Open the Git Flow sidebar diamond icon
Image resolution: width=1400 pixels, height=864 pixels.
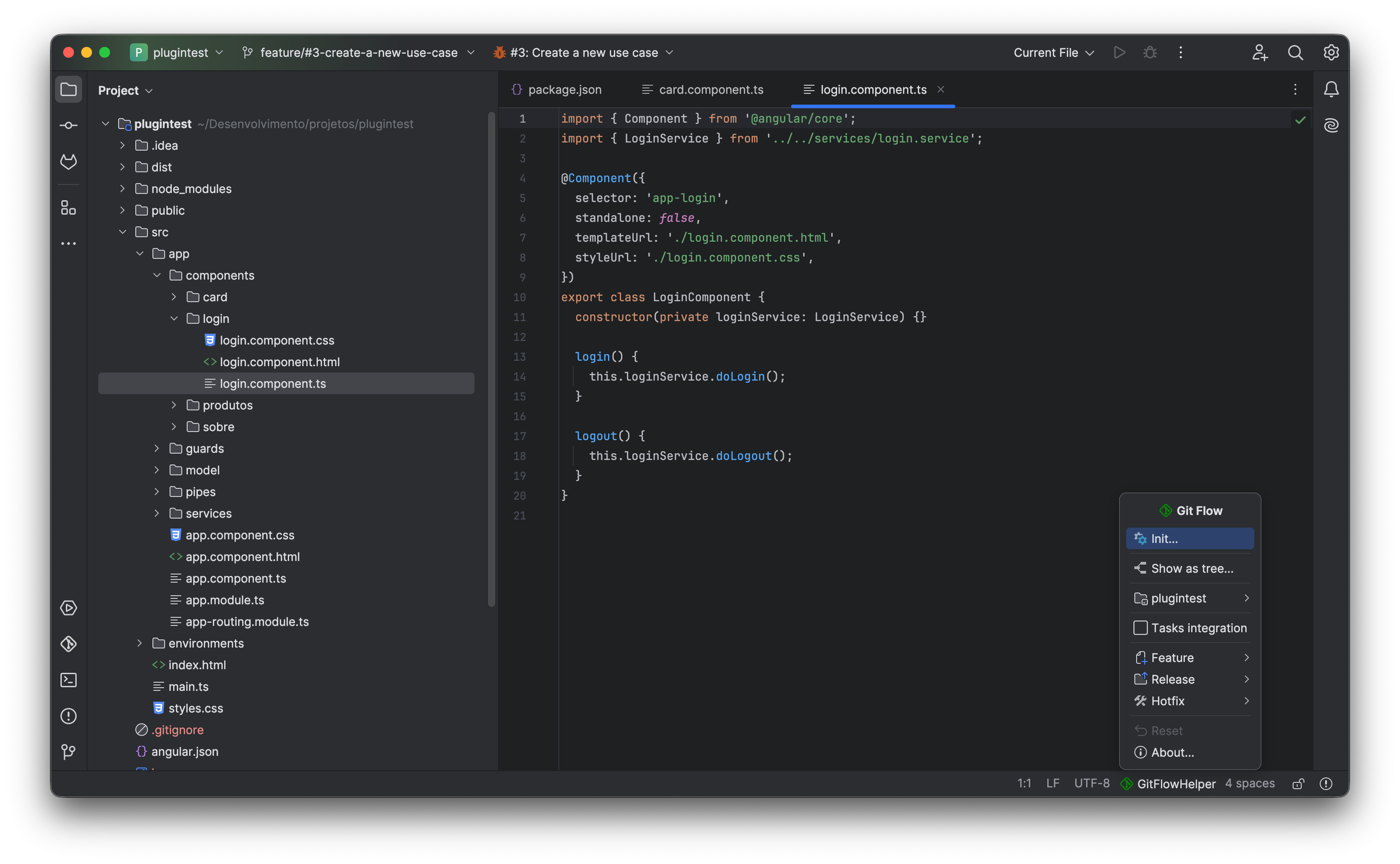(69, 644)
